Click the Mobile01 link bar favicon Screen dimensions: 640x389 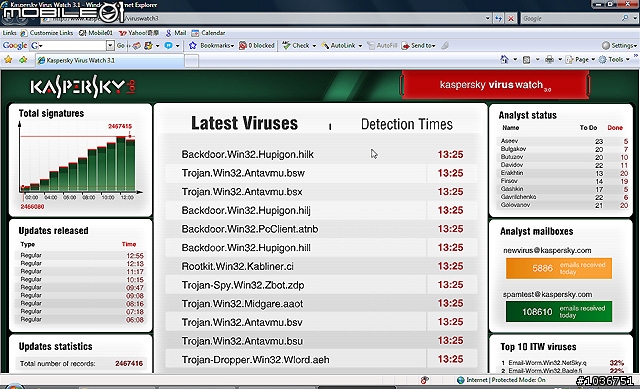click(82, 33)
